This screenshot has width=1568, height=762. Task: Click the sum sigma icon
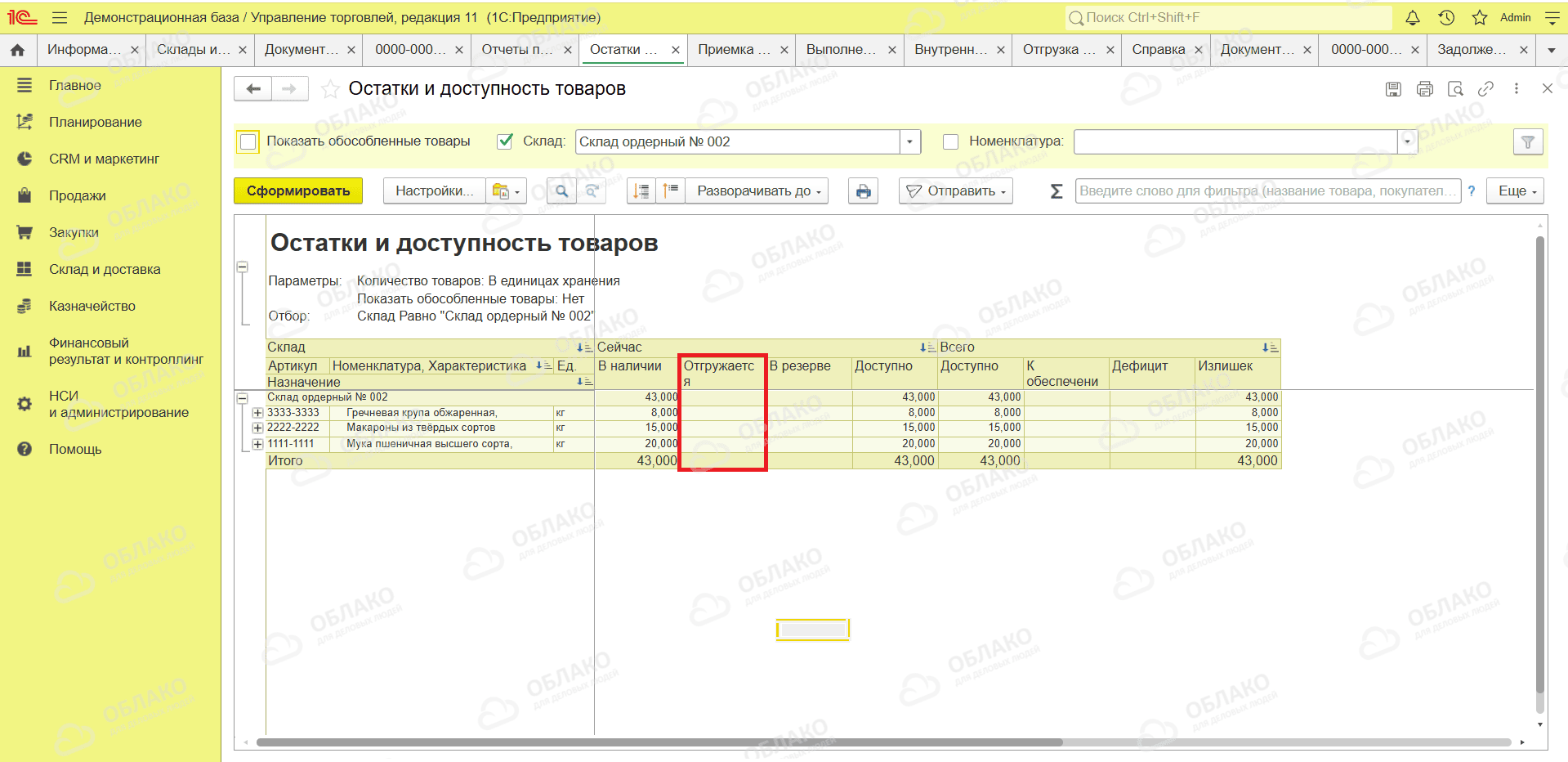[1056, 191]
